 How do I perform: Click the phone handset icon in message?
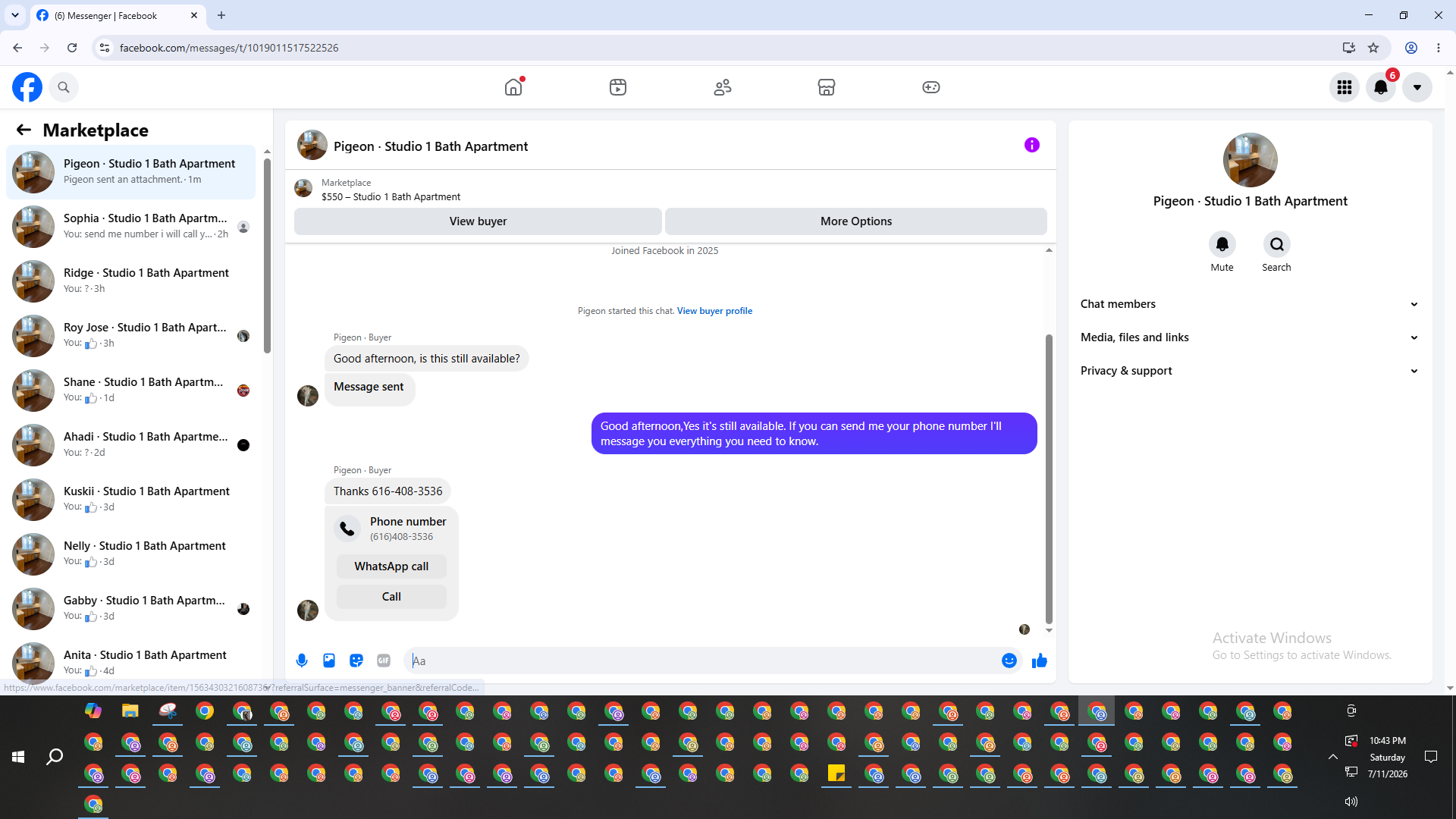pos(347,529)
